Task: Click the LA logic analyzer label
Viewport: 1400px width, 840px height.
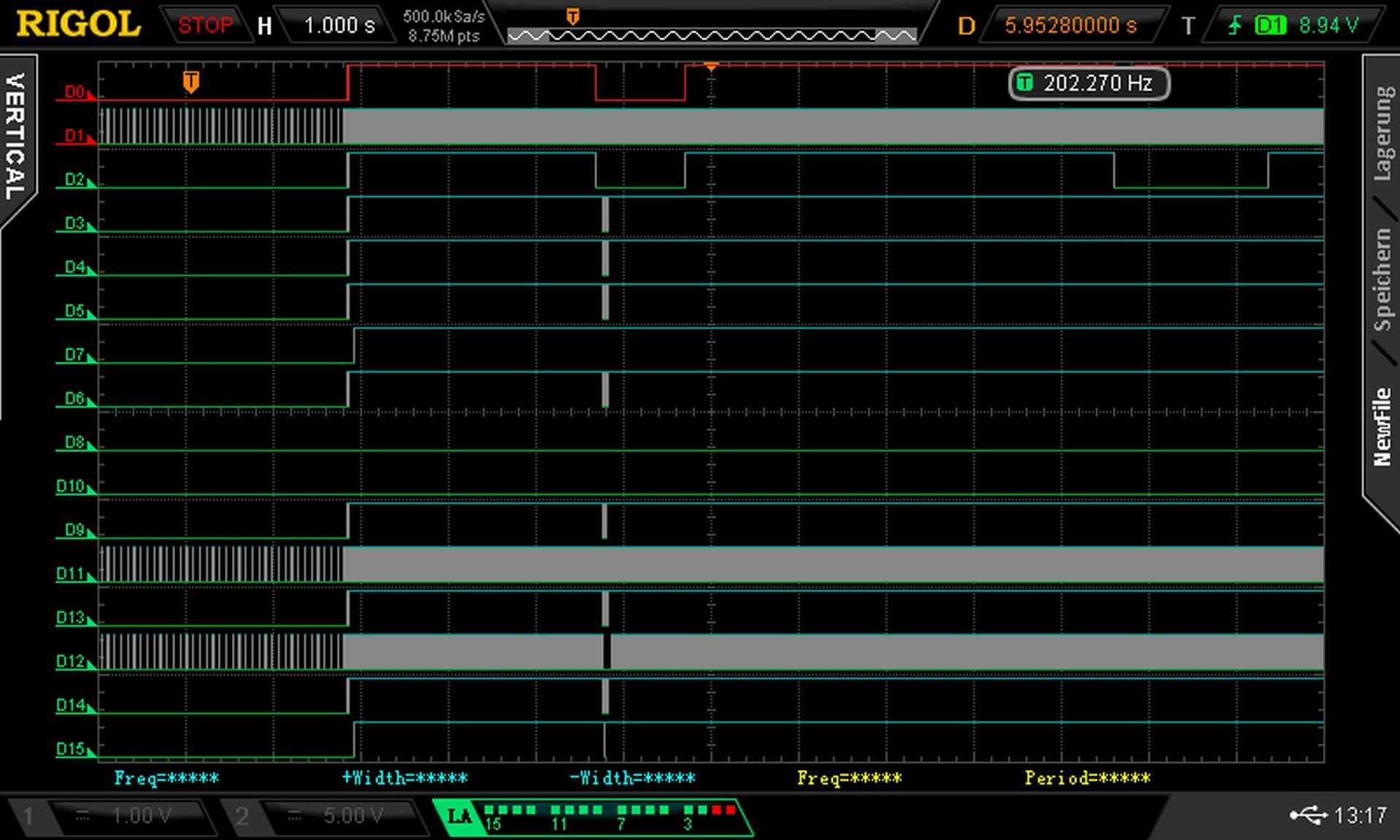Action: tap(459, 816)
